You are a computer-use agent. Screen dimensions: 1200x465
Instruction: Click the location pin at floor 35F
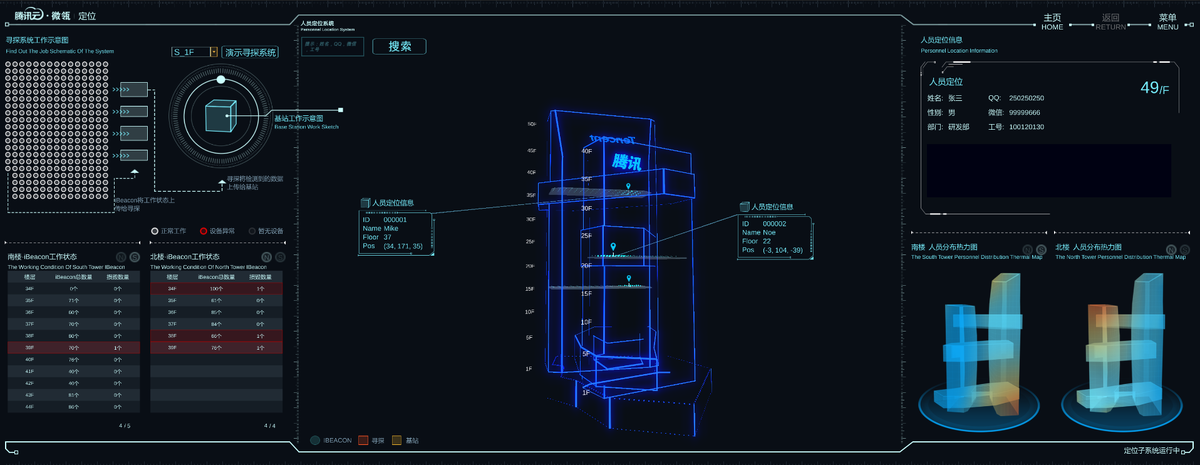click(628, 188)
